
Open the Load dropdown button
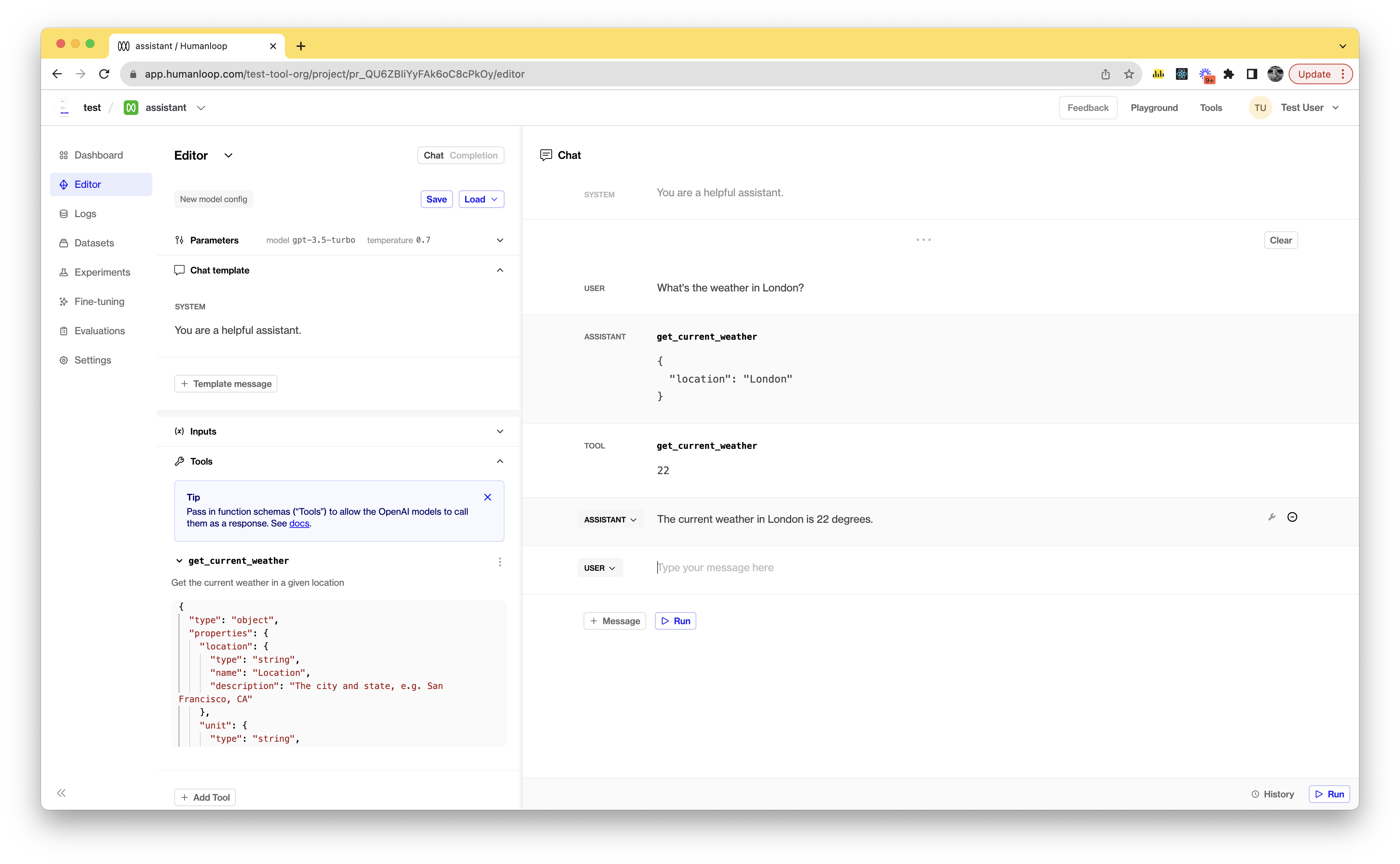[481, 200]
